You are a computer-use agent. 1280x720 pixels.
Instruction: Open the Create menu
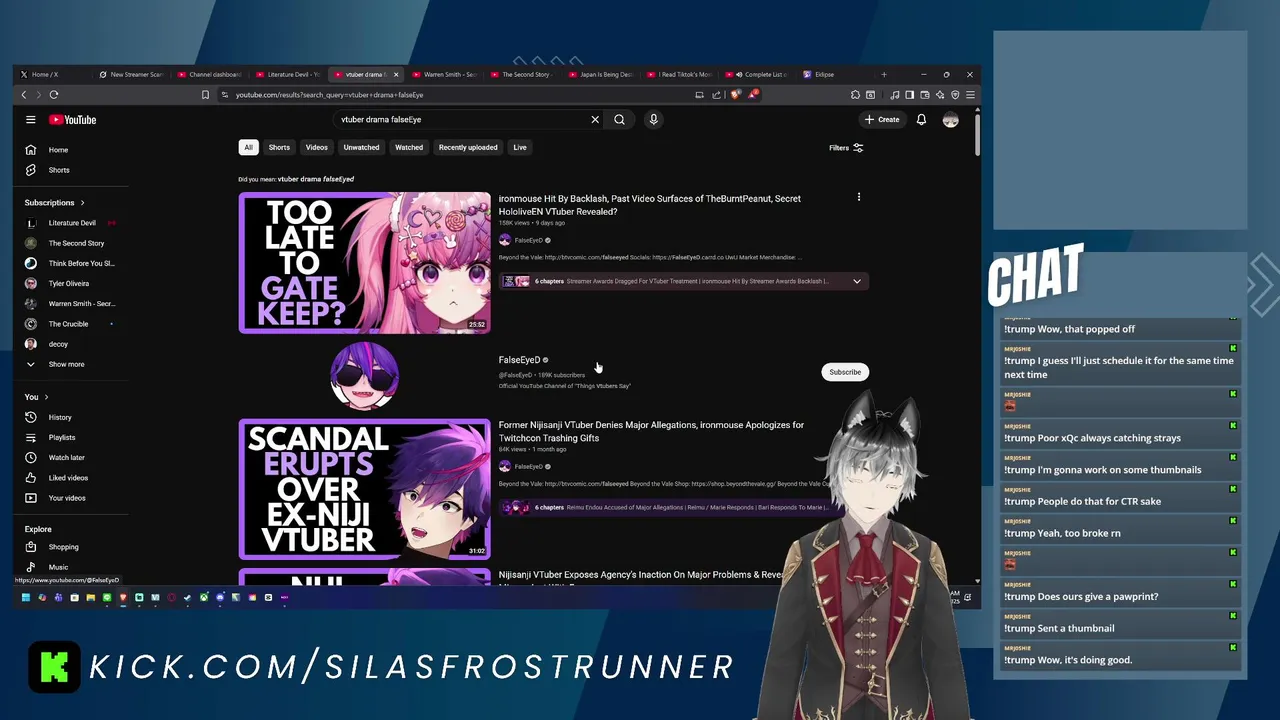[x=882, y=120]
